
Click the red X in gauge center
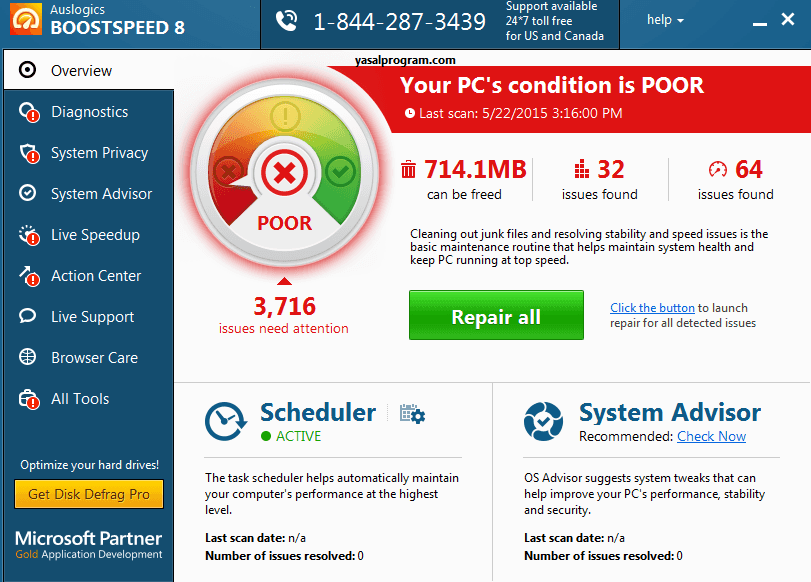tap(285, 175)
